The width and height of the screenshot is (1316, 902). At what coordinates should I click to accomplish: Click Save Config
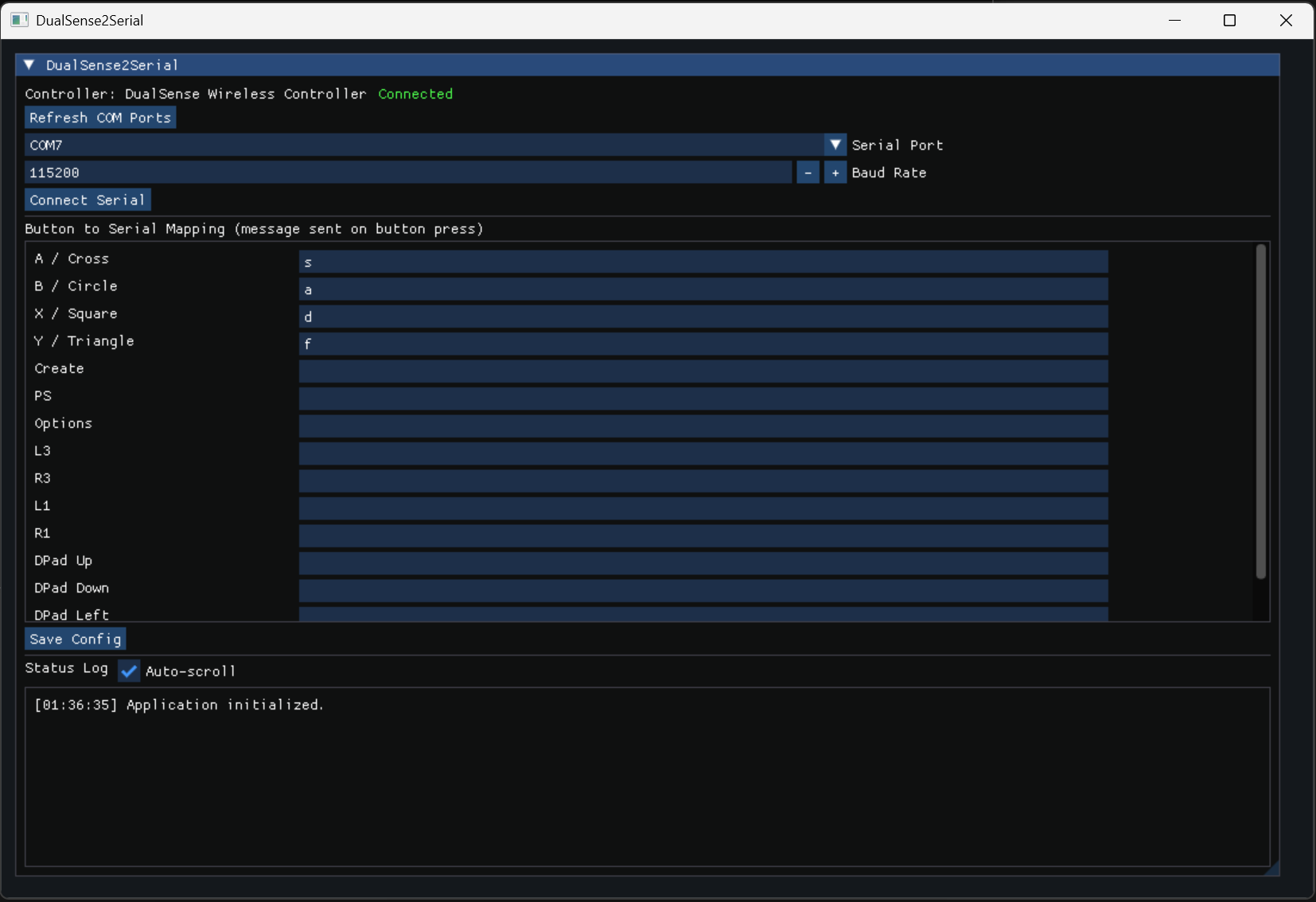click(x=75, y=639)
